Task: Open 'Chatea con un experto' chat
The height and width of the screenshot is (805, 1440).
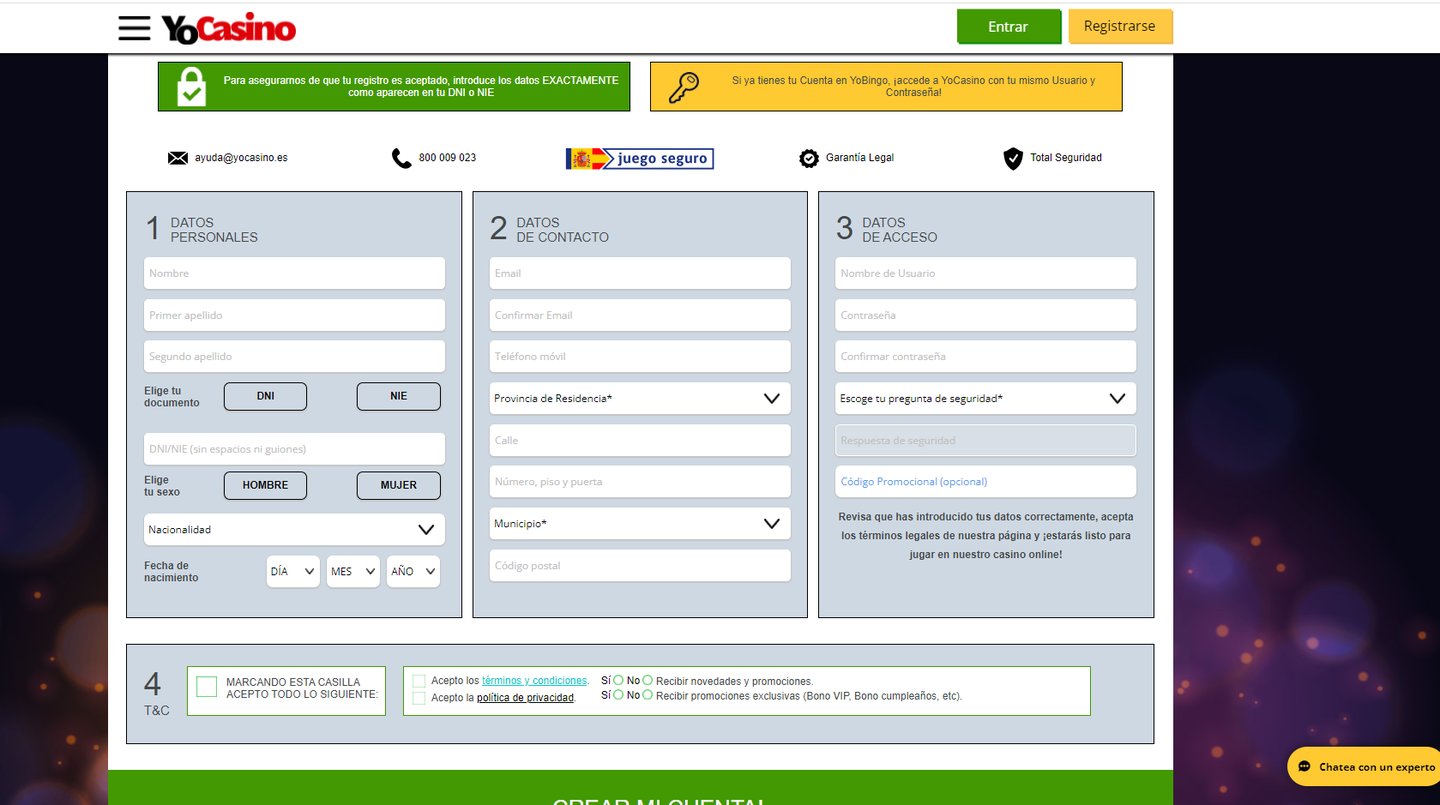Action: (x=1363, y=767)
